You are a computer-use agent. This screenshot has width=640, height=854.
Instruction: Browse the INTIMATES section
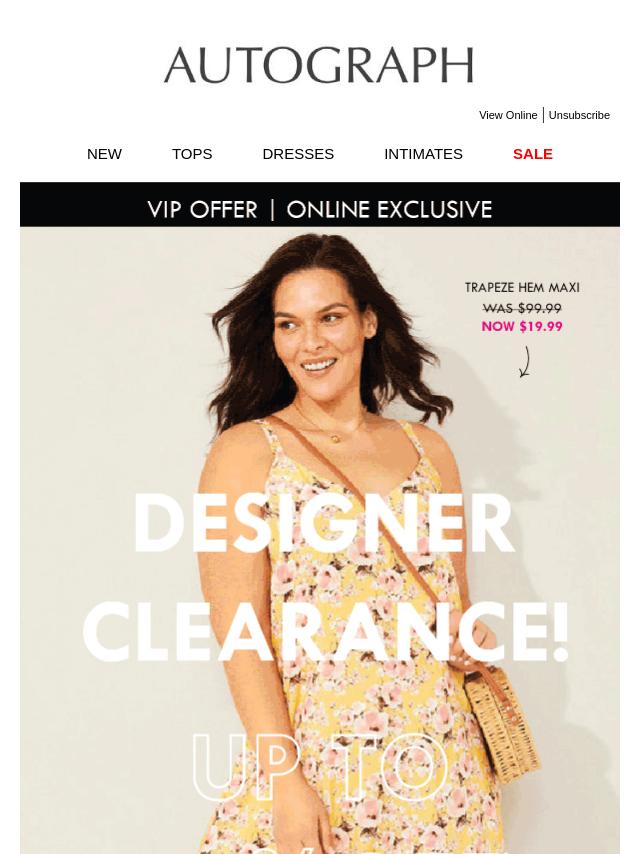coord(423,154)
